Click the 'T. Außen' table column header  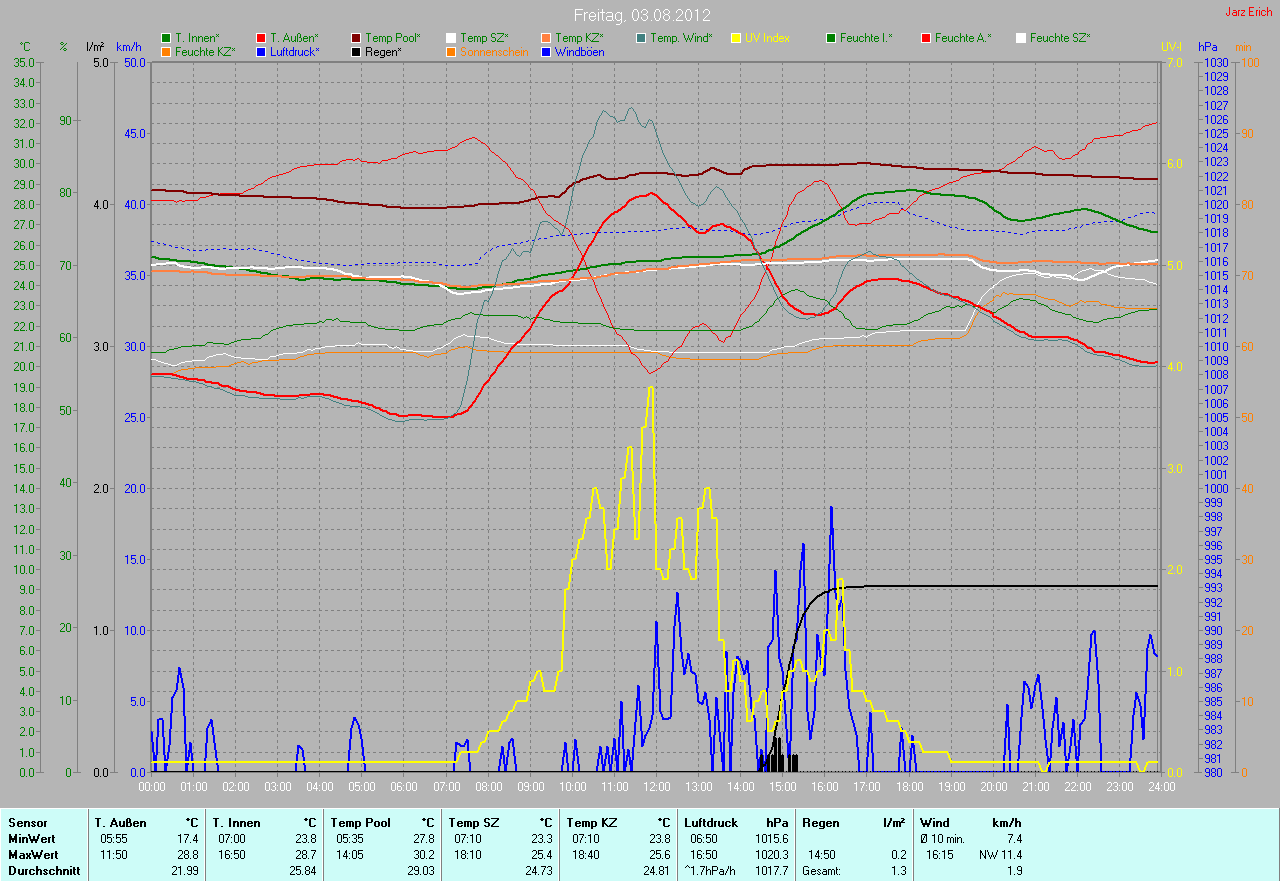[x=121, y=823]
